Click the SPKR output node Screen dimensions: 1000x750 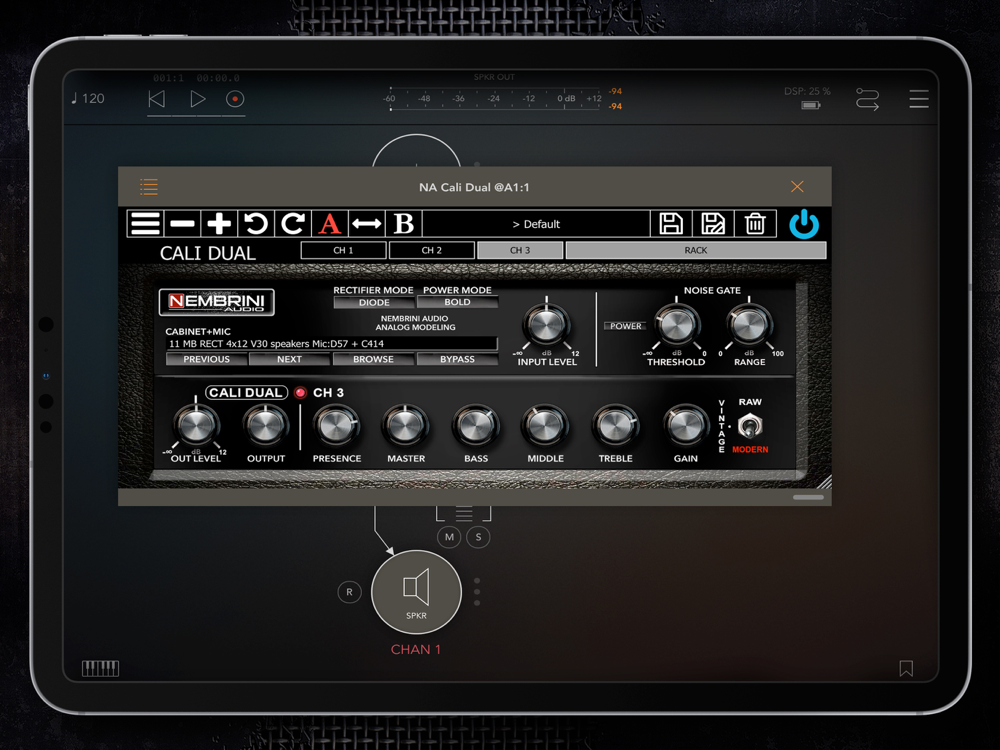(416, 592)
